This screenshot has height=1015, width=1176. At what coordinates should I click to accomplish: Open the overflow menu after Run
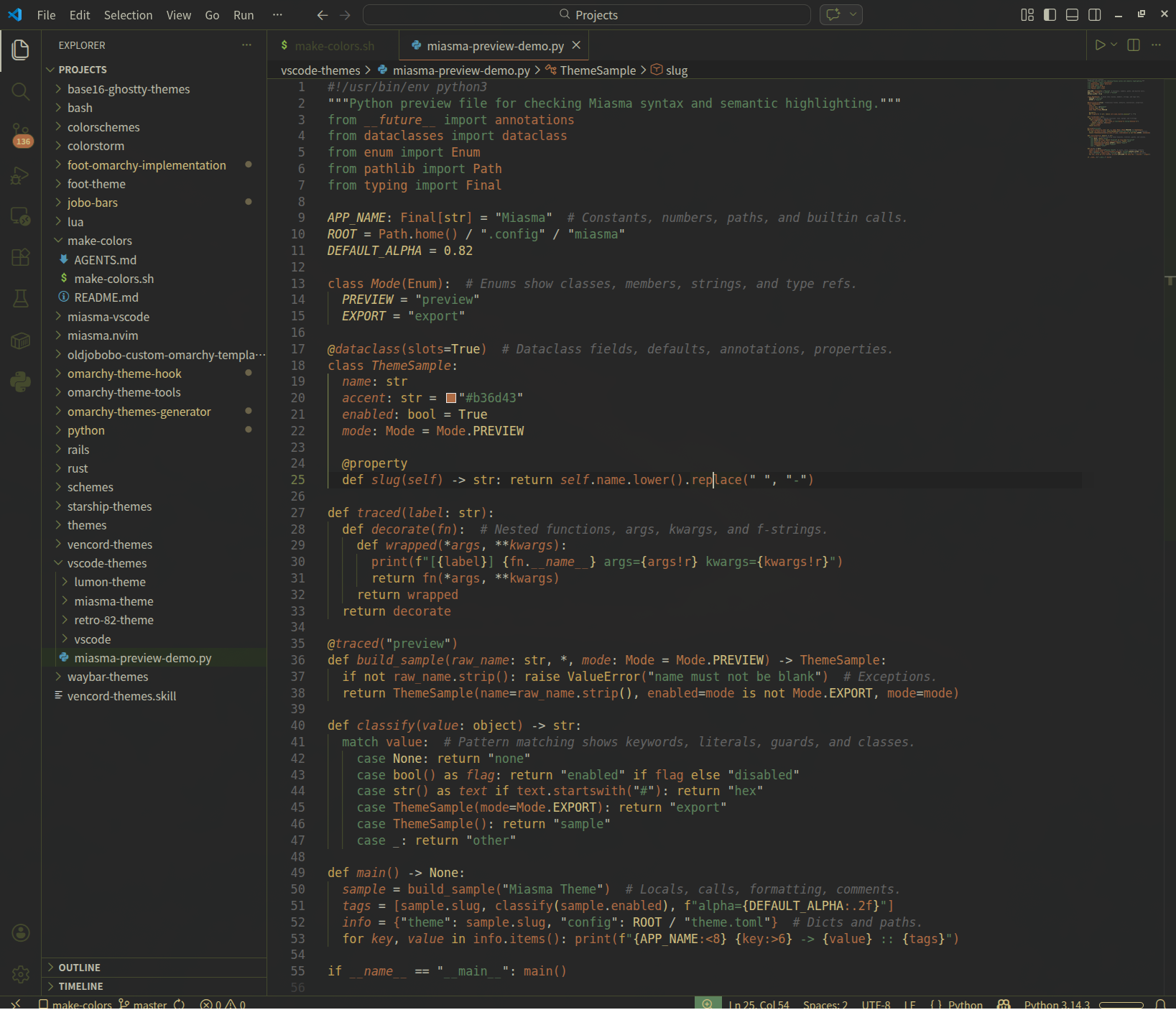277,15
